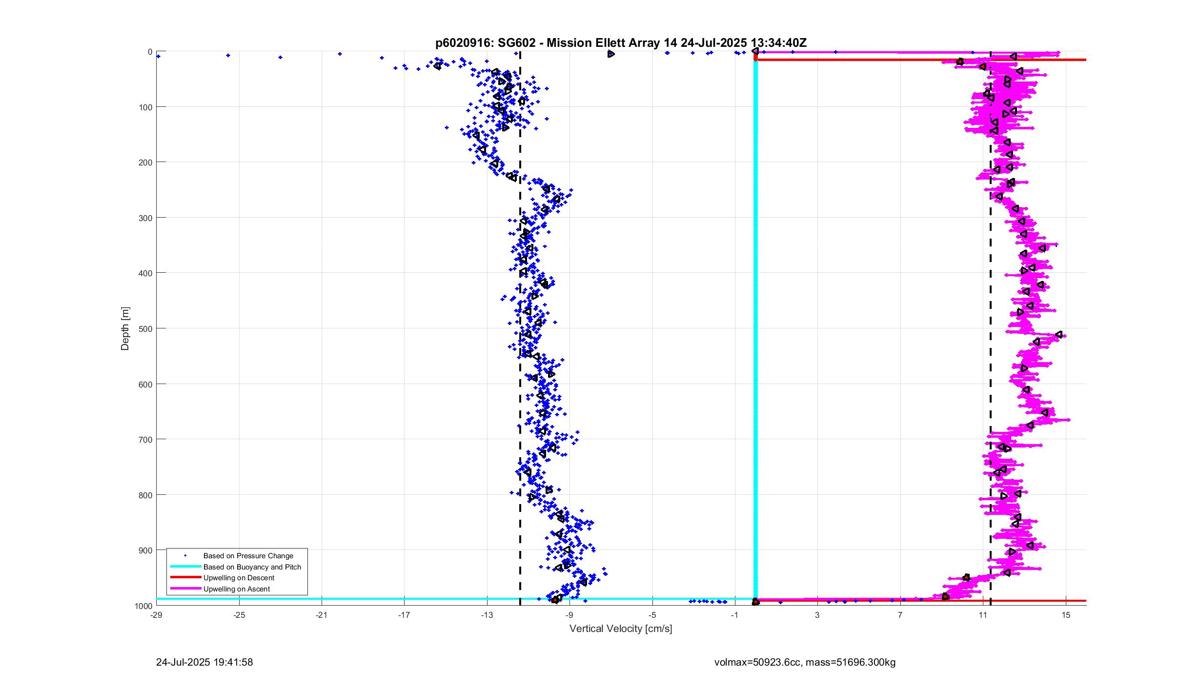The image size is (1200, 681).
Task: Click the cyan line sample in the legend
Action: click(184, 567)
